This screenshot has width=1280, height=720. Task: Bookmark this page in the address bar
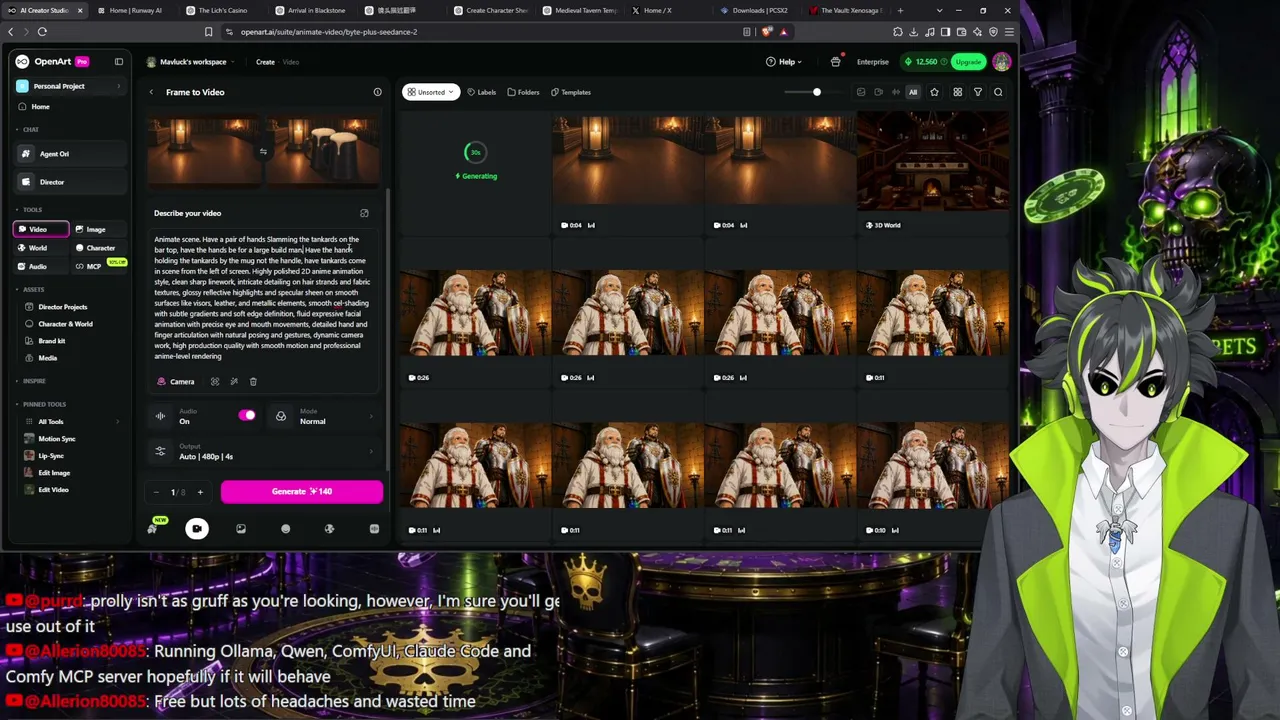click(208, 32)
